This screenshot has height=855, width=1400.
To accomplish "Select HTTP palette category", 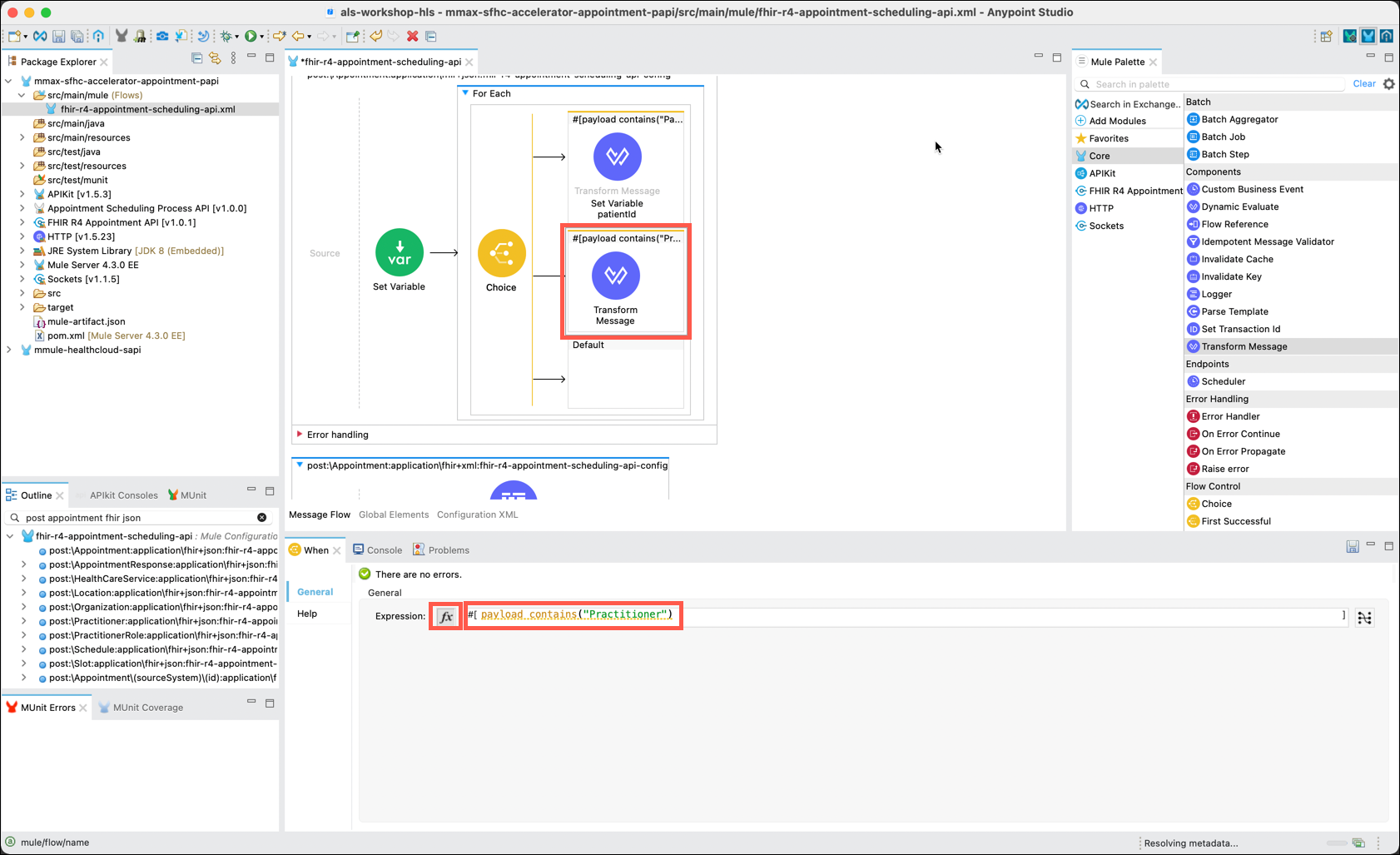I will click(x=1095, y=208).
